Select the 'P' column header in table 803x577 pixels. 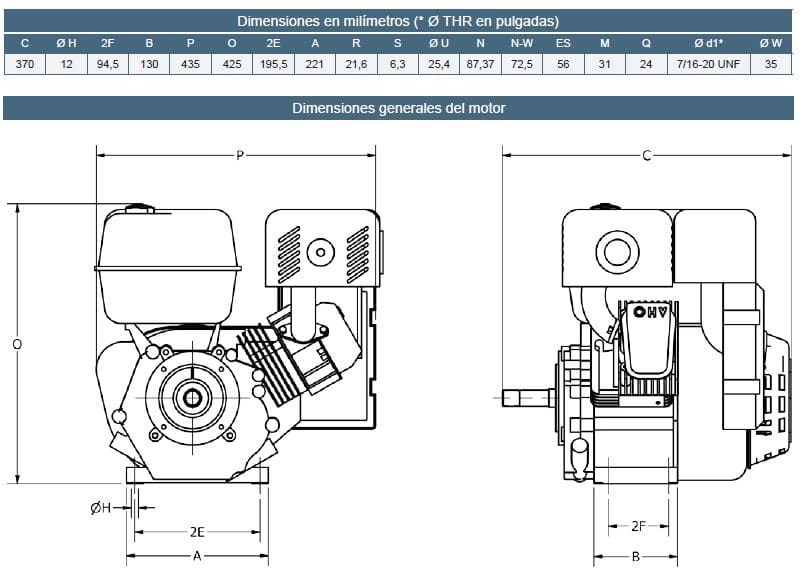[x=190, y=44]
